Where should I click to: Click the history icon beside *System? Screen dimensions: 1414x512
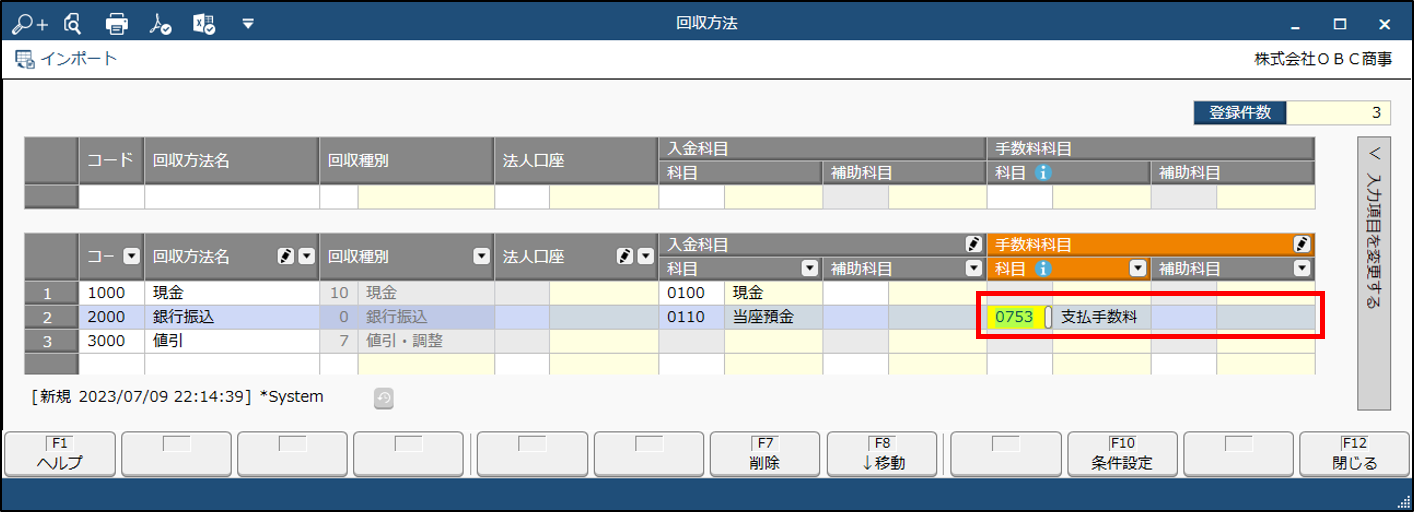pos(384,399)
